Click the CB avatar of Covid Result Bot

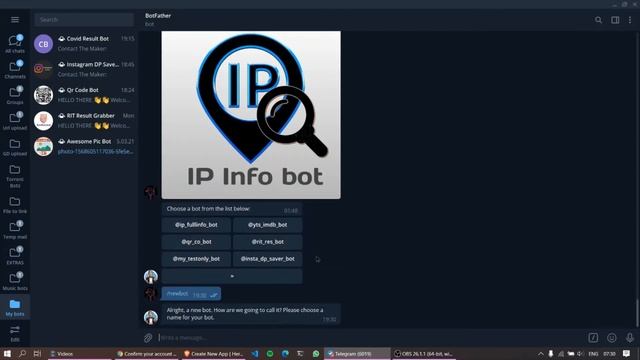point(43,44)
